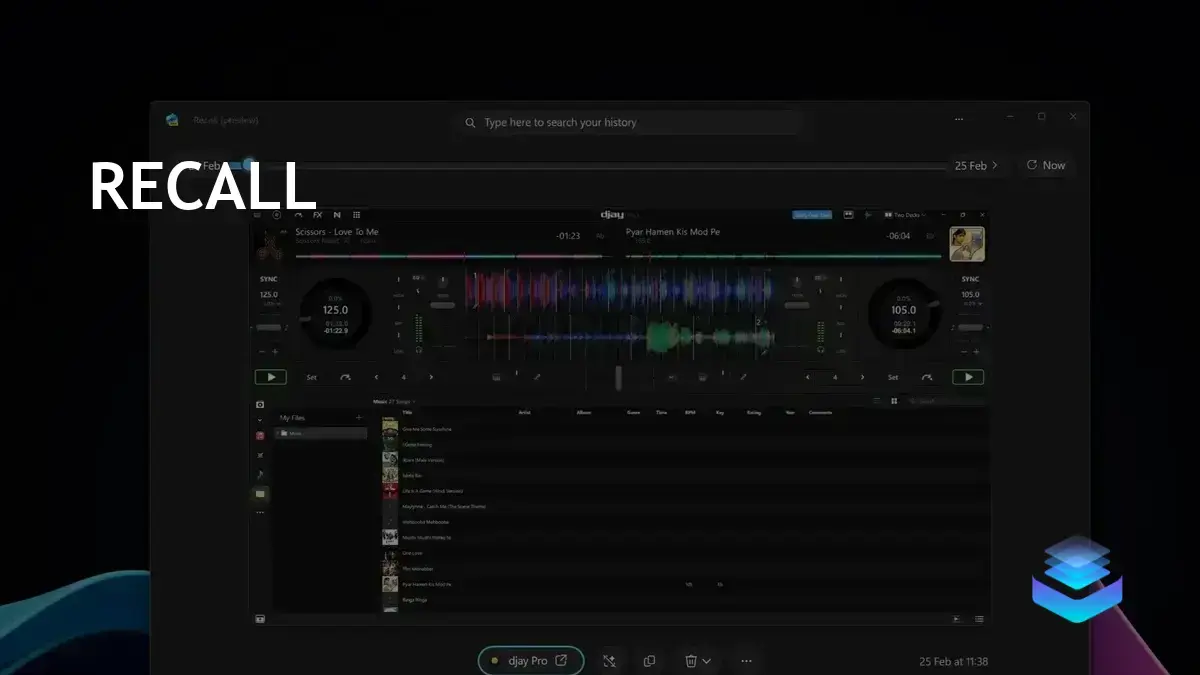Click the grid icon in djay toolbar
Viewport: 1200px width, 675px height.
point(357,215)
